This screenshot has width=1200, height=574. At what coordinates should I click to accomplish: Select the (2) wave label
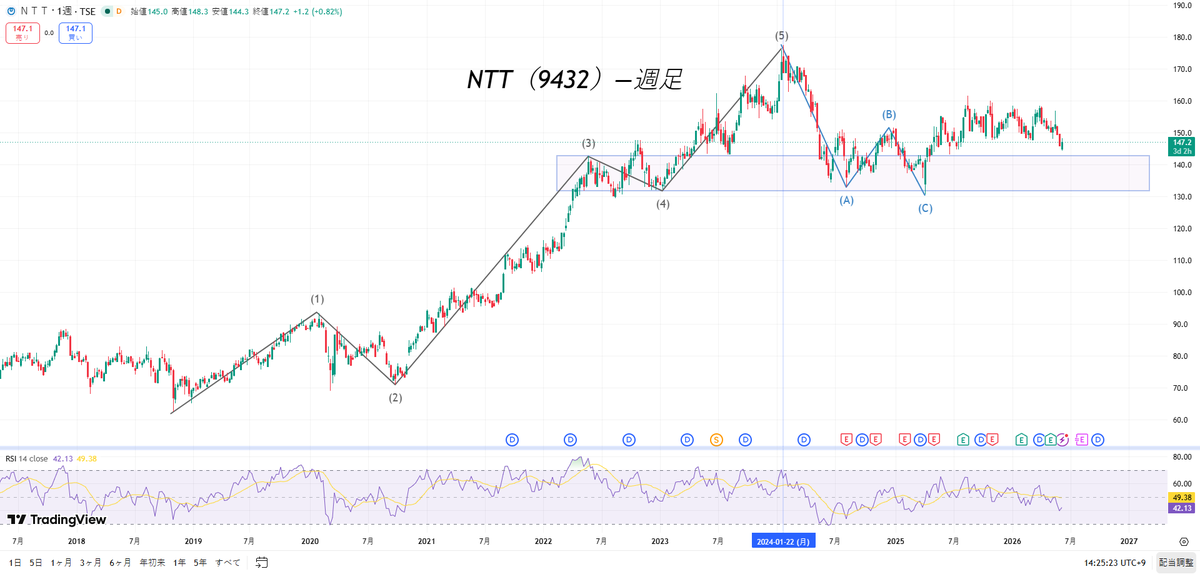pyautogui.click(x=396, y=397)
